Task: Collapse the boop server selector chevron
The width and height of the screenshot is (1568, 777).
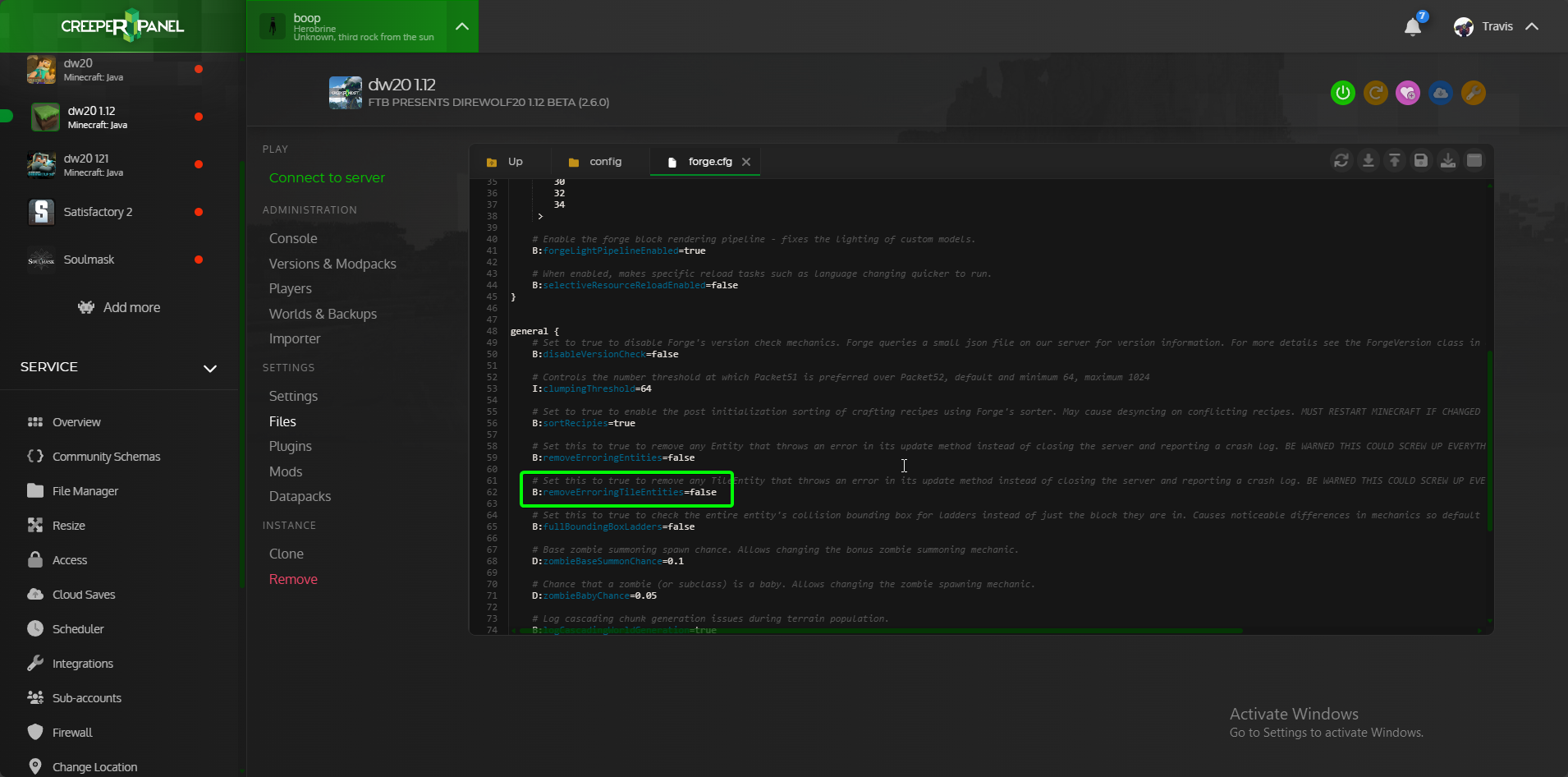Action: tap(462, 26)
